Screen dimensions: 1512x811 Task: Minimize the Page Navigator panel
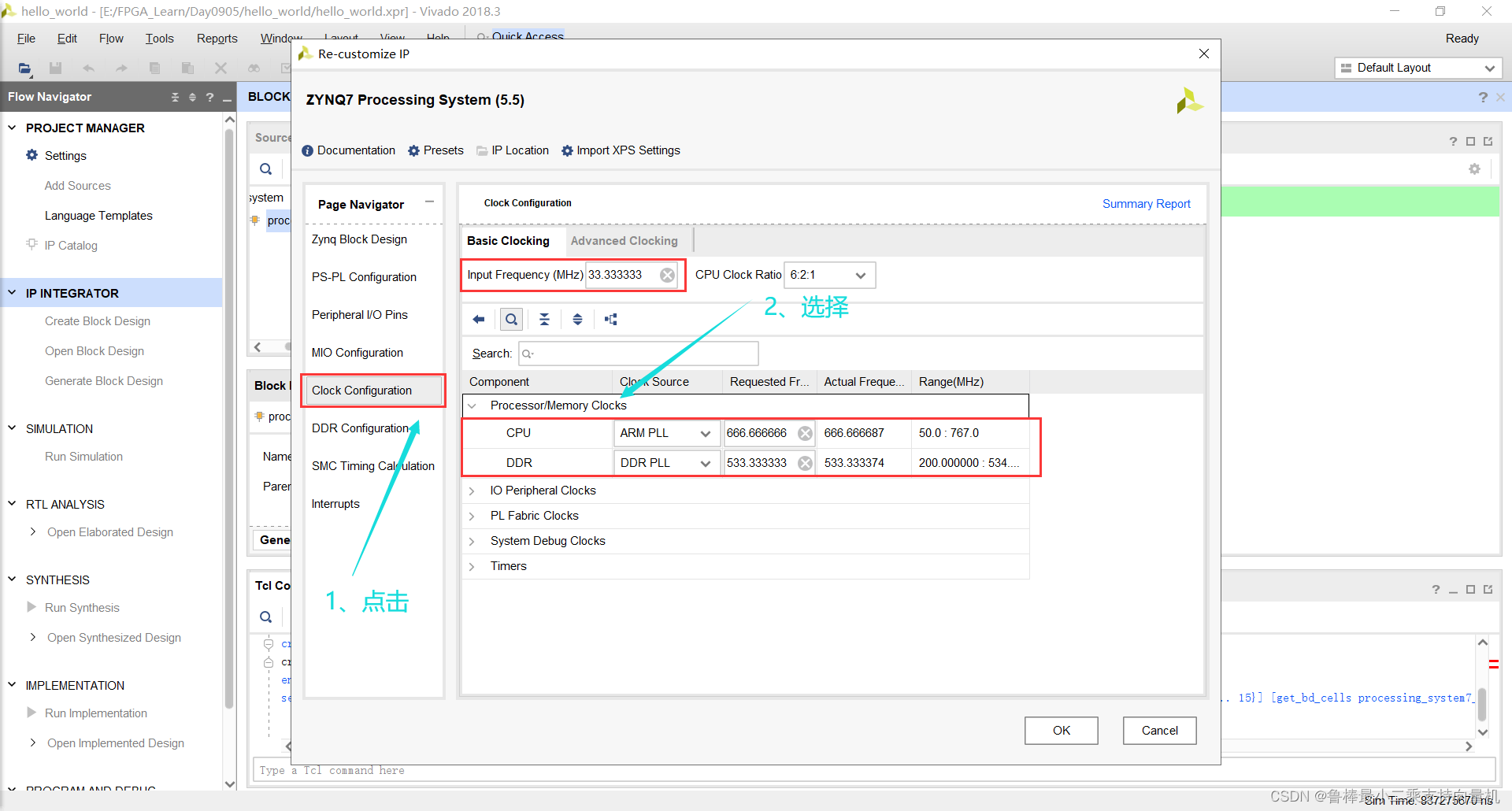point(430,202)
